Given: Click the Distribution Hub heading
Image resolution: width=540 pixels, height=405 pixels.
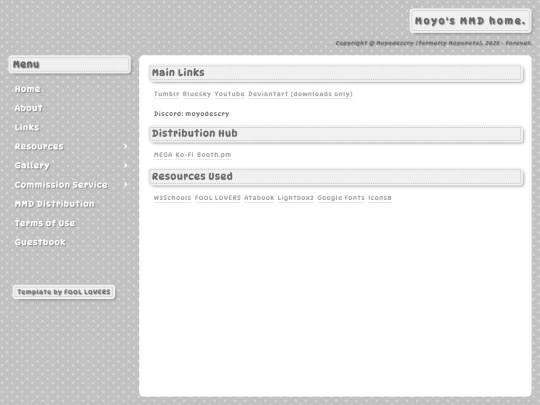Looking at the screenshot, I should tap(336, 134).
